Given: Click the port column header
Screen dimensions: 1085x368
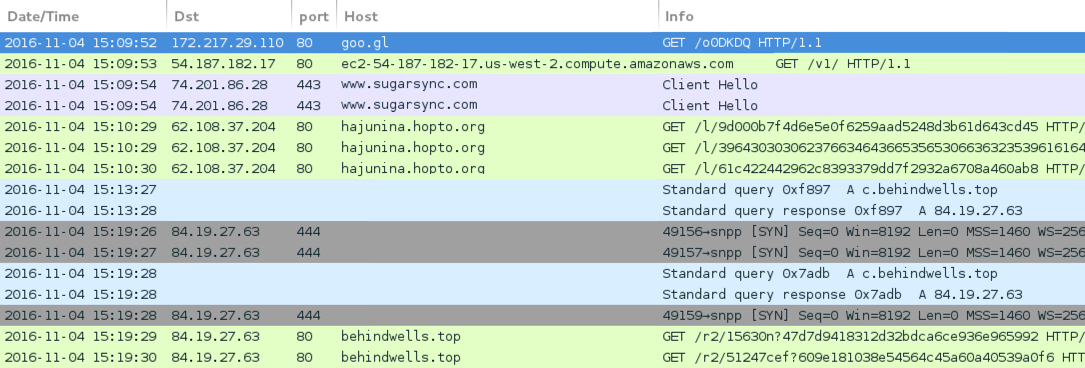Looking at the screenshot, I should 314,16.
